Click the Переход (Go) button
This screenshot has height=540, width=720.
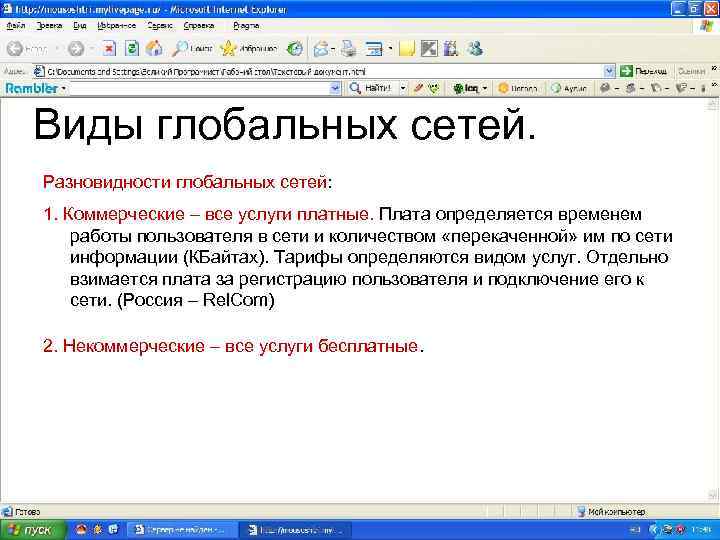(643, 71)
